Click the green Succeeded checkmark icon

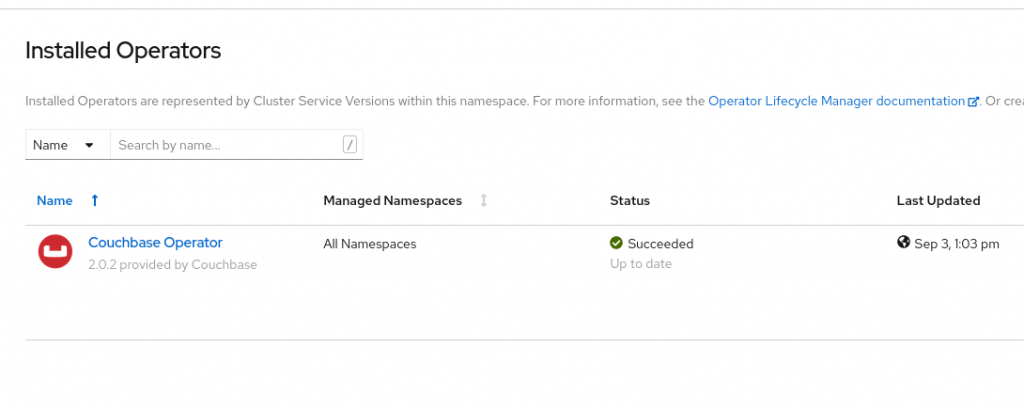tap(616, 243)
